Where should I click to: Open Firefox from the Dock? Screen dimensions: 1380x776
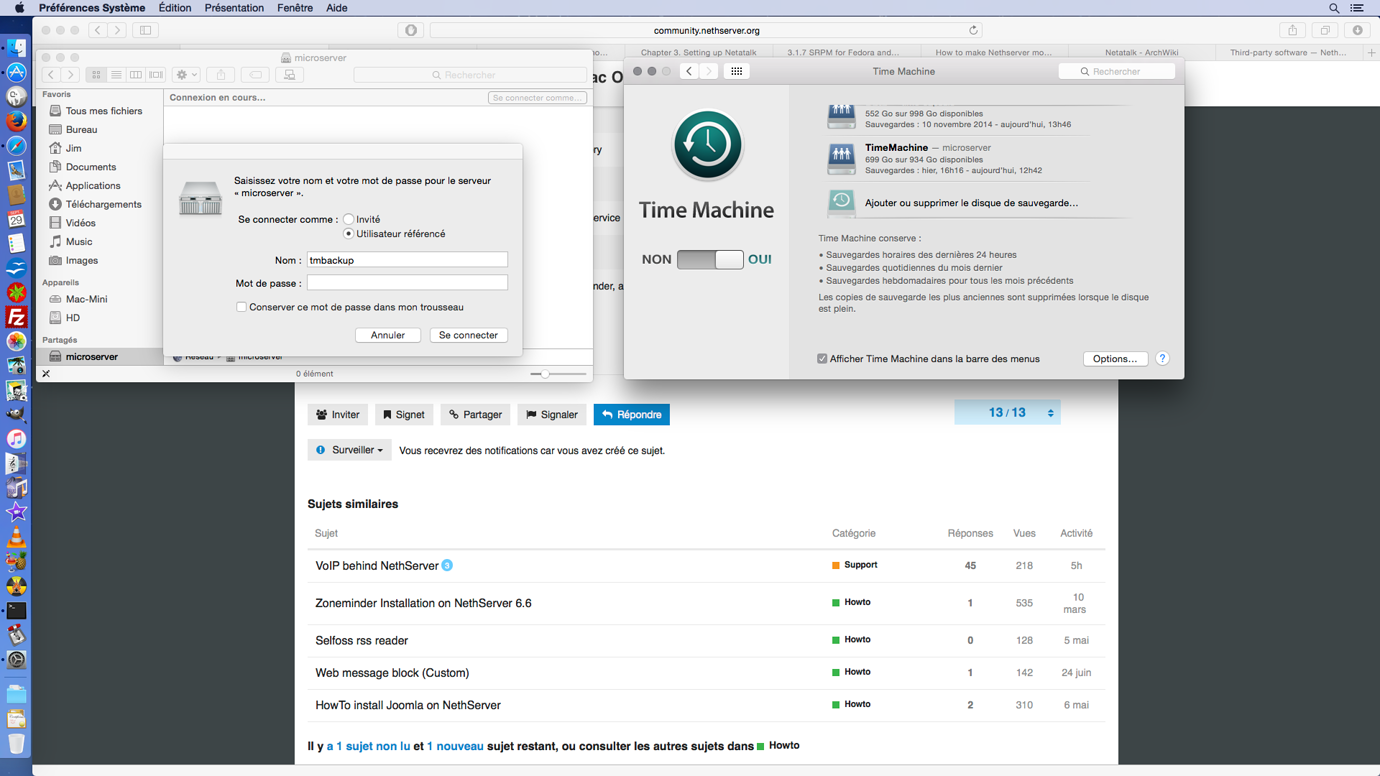point(17,121)
